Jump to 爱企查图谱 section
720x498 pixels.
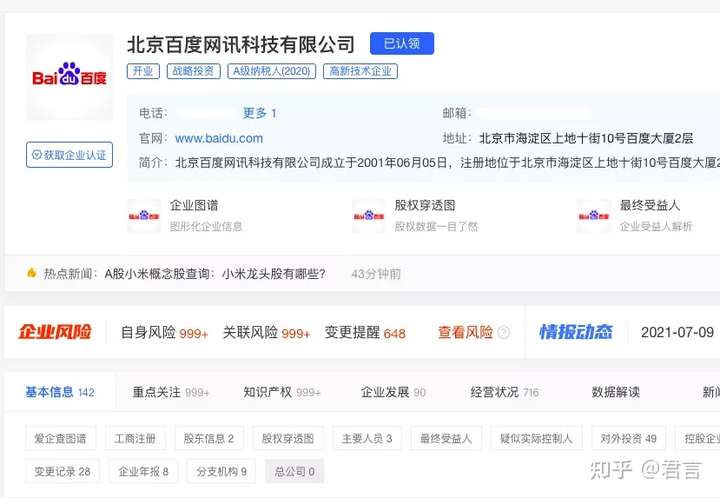pyautogui.click(x=61, y=438)
